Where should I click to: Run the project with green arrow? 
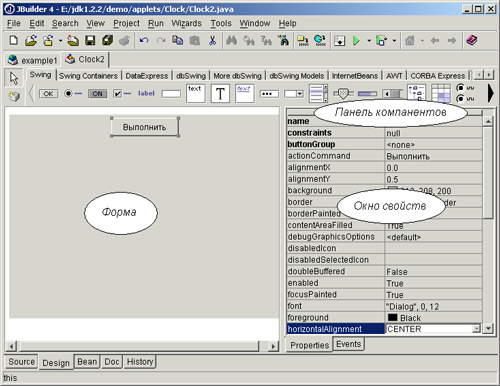pyautogui.click(x=356, y=41)
